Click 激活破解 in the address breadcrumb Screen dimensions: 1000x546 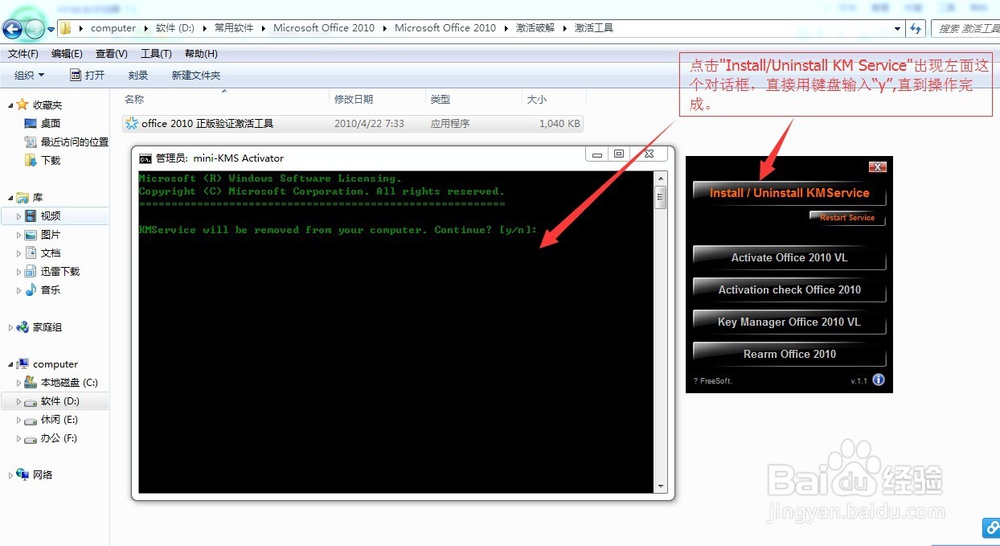point(535,28)
